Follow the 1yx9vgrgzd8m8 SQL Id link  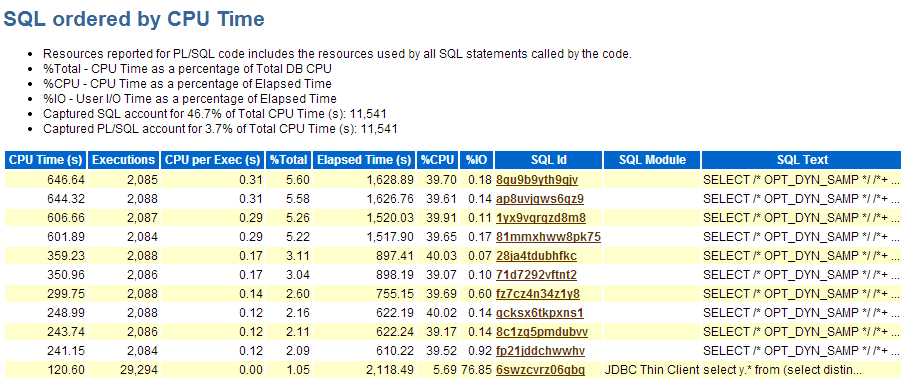[540, 218]
